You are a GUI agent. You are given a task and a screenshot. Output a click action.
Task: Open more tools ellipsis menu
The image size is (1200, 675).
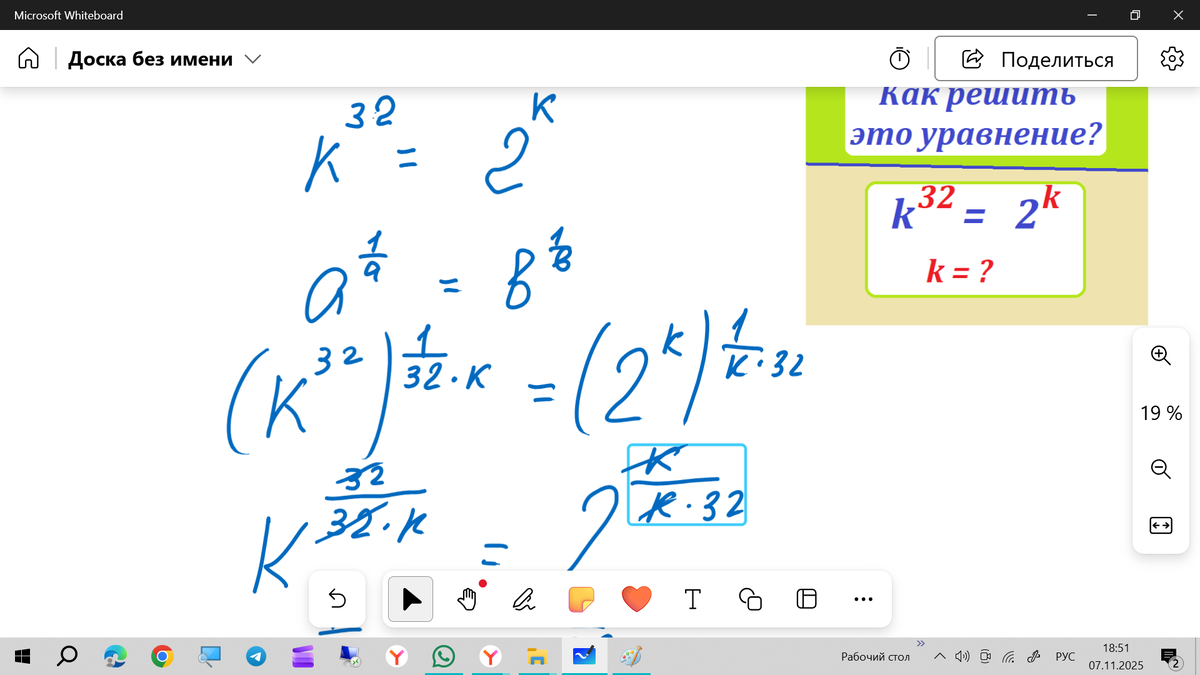[x=864, y=600]
